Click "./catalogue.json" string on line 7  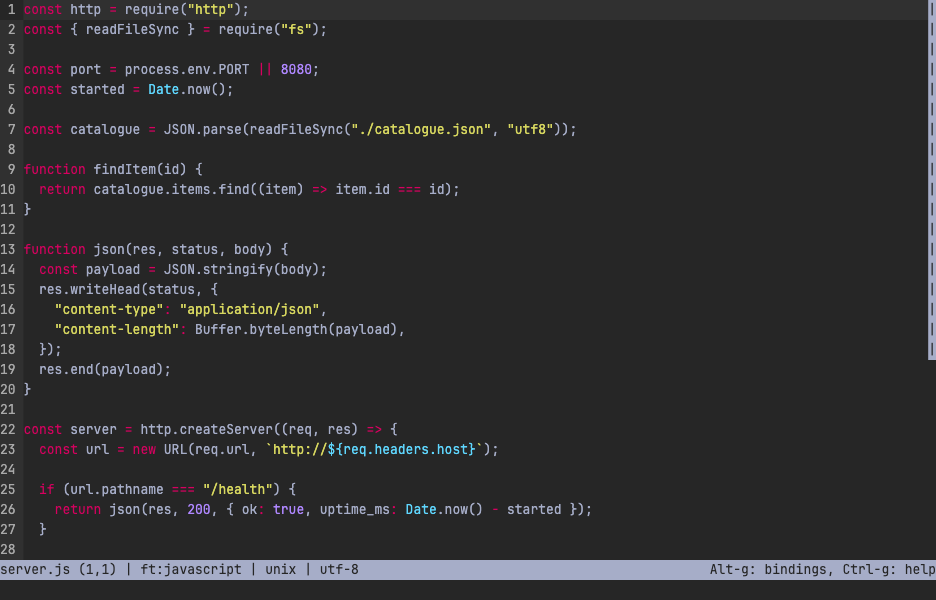(x=421, y=130)
